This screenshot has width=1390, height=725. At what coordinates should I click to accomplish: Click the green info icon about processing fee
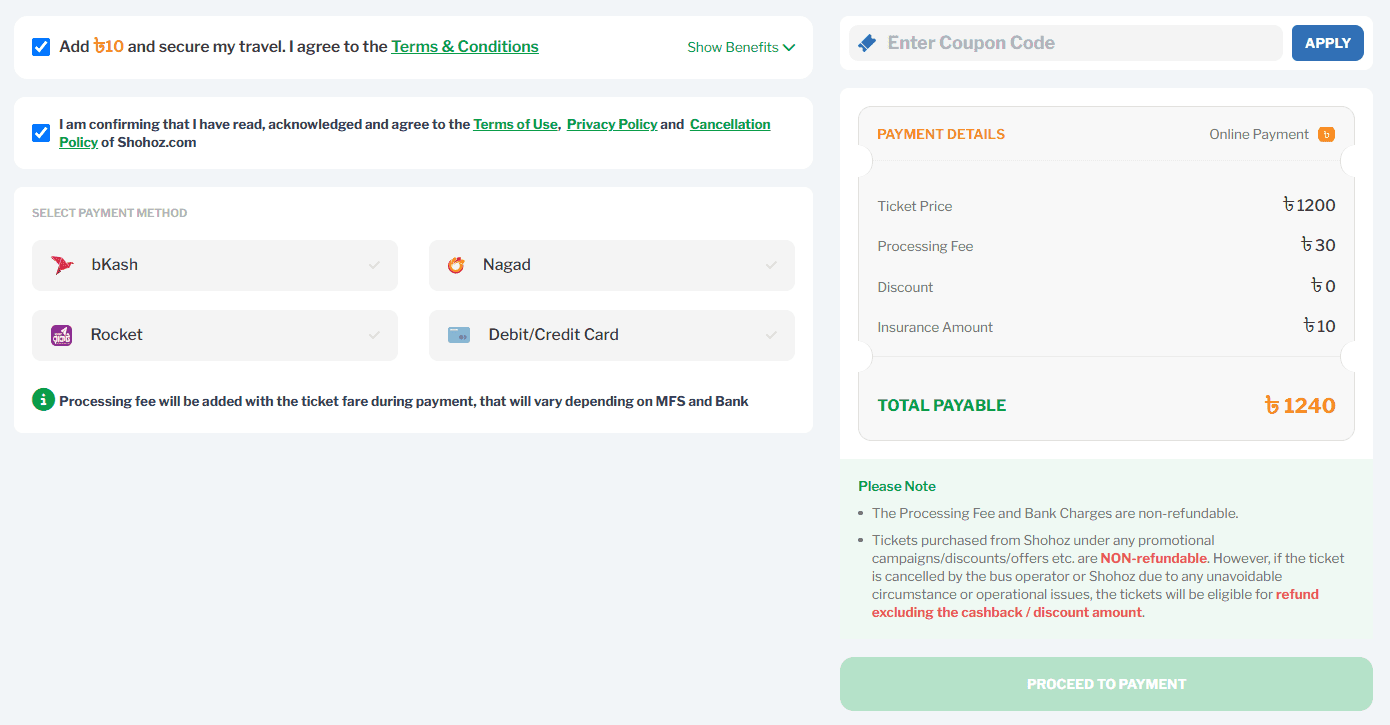point(43,400)
